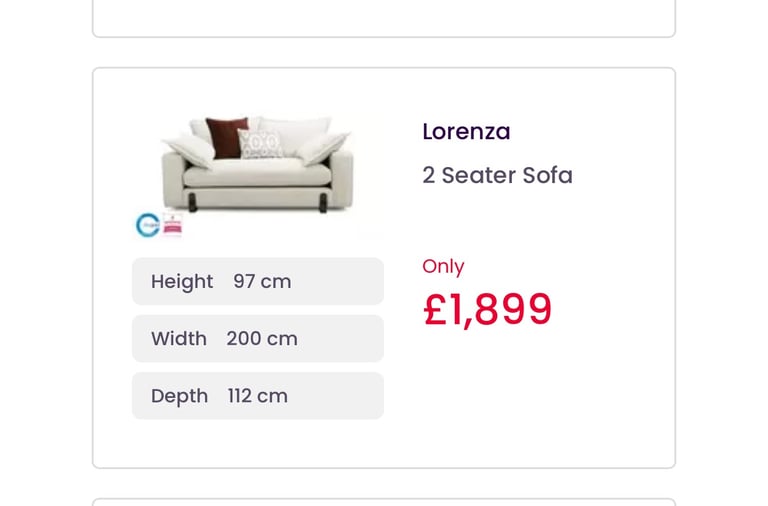Click the dark red cushion on the sofa
This screenshot has height=506, width=768.
pyautogui.click(x=226, y=138)
